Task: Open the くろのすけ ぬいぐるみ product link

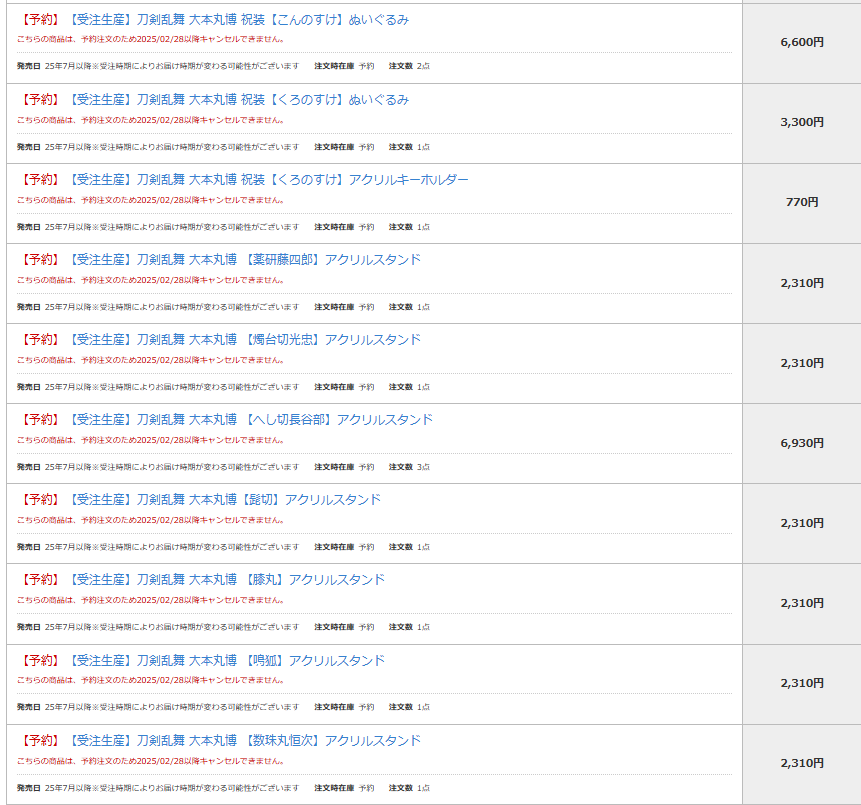Action: click(x=239, y=100)
